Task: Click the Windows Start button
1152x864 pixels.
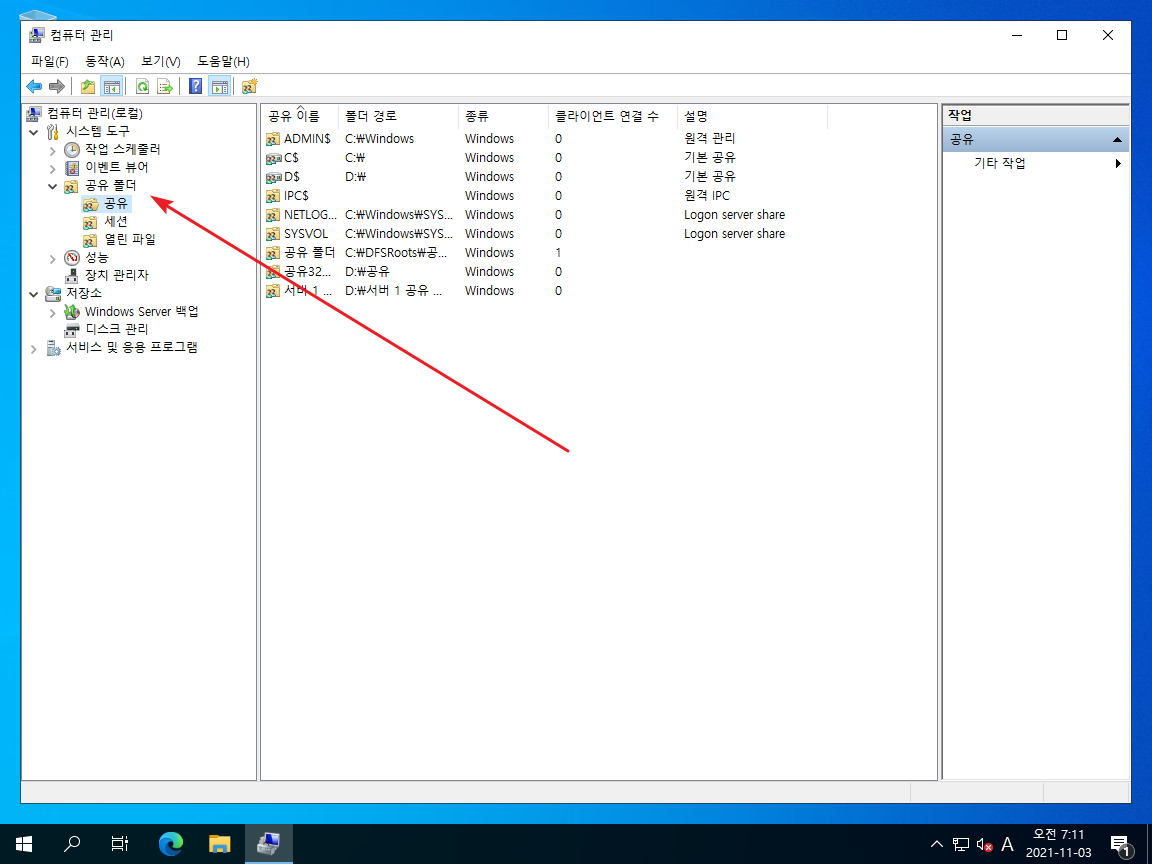Action: [24, 843]
